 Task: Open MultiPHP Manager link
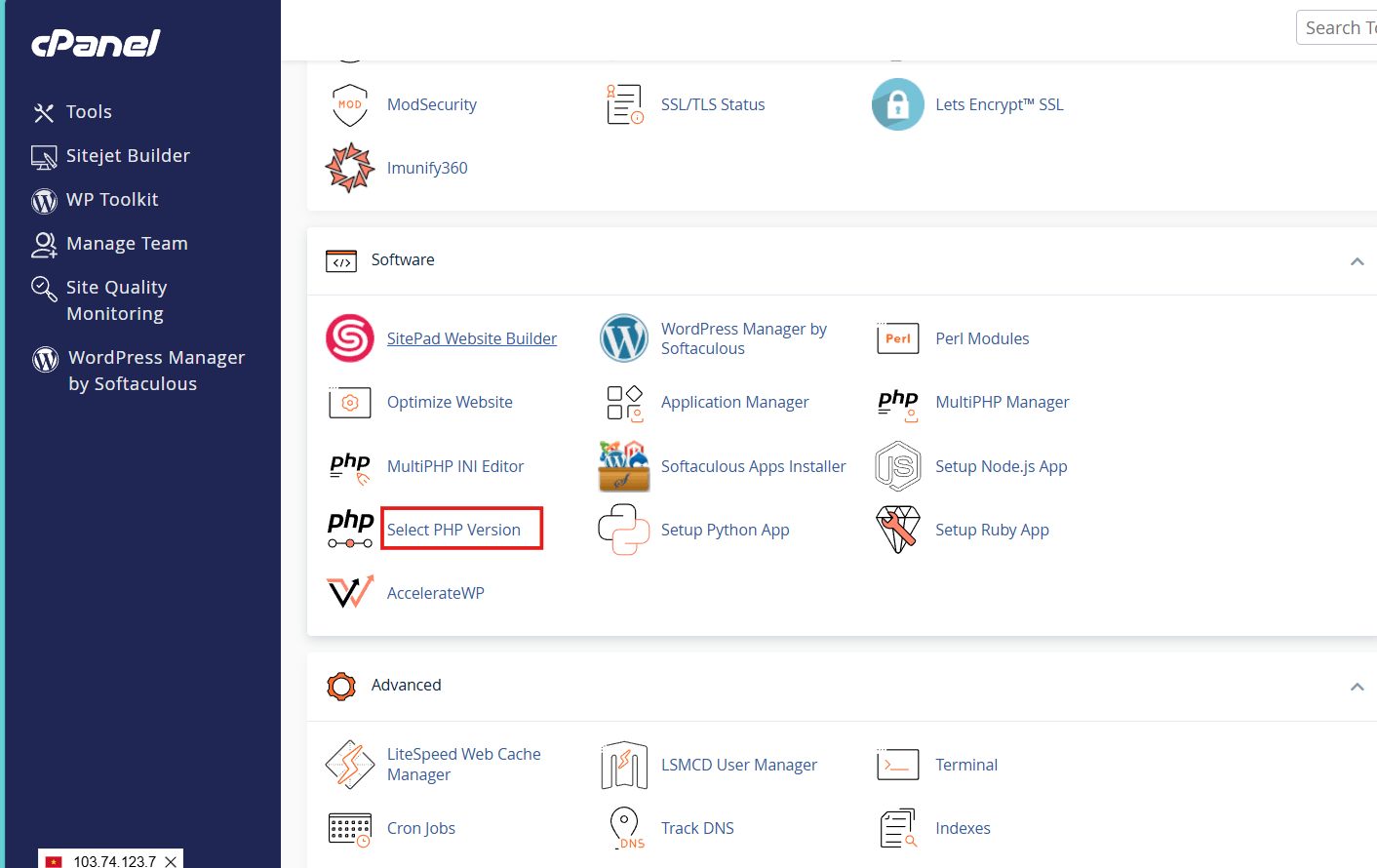(x=1003, y=402)
